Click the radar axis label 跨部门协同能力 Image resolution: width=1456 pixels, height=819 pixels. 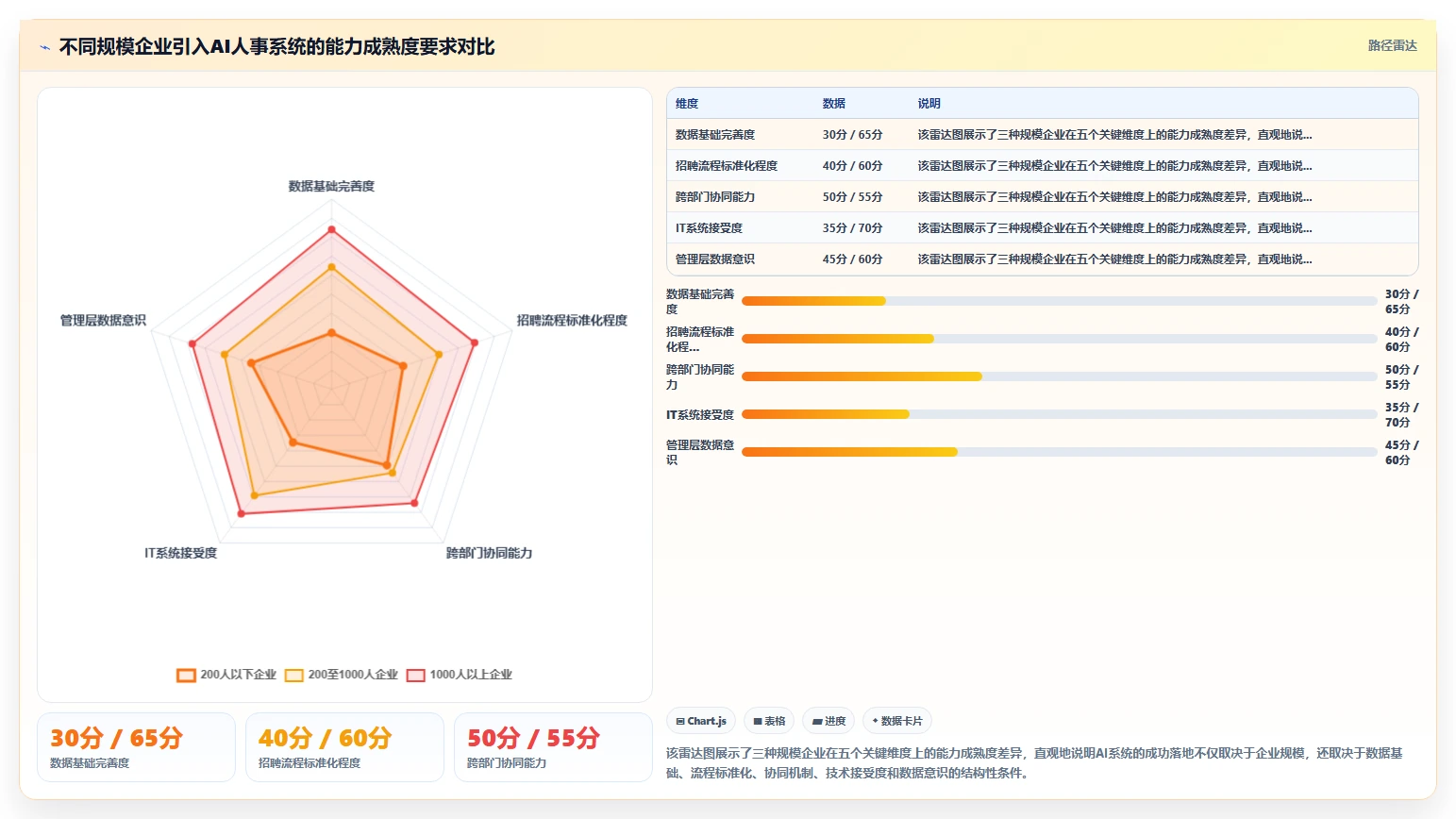[x=489, y=553]
